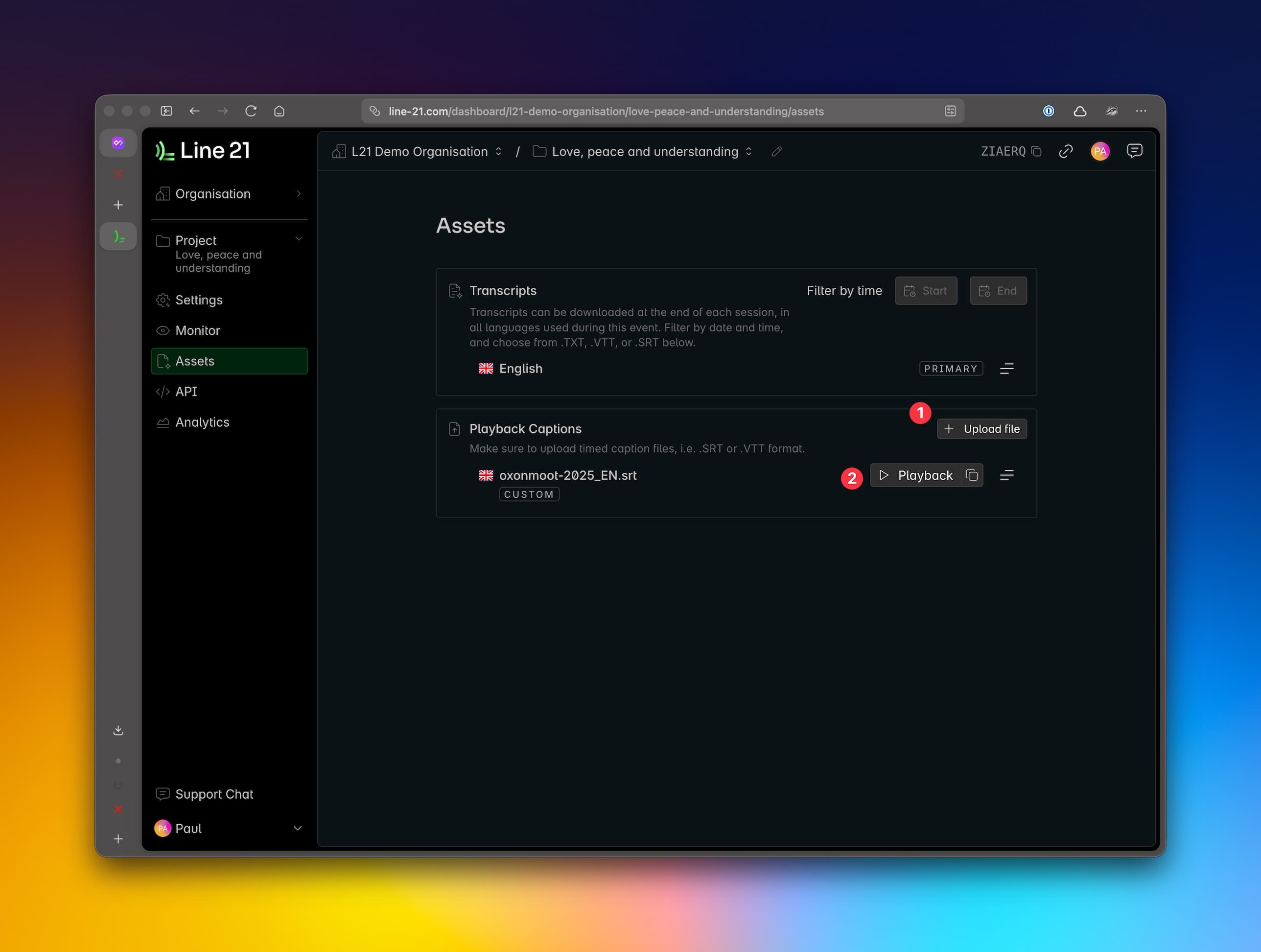Image resolution: width=1261 pixels, height=952 pixels.
Task: Set the Start time filter field
Action: (926, 291)
